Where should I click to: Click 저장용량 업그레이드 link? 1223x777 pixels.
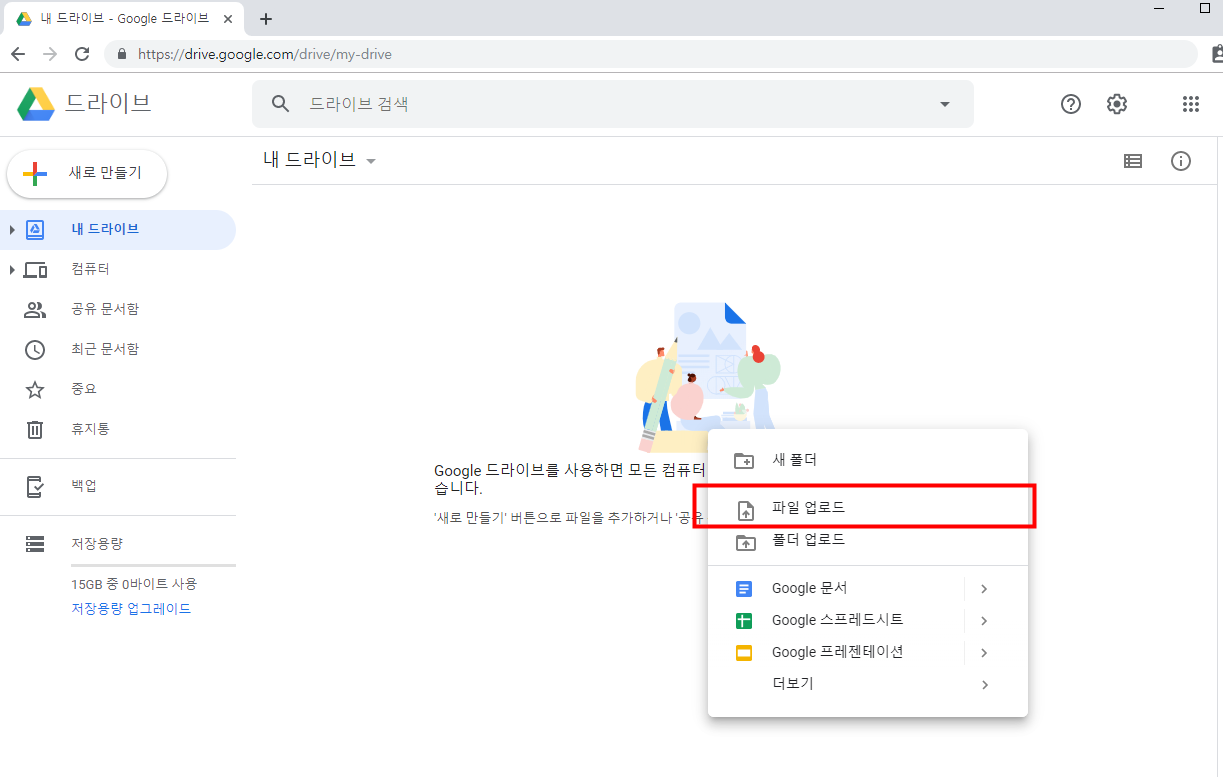pyautogui.click(x=131, y=609)
